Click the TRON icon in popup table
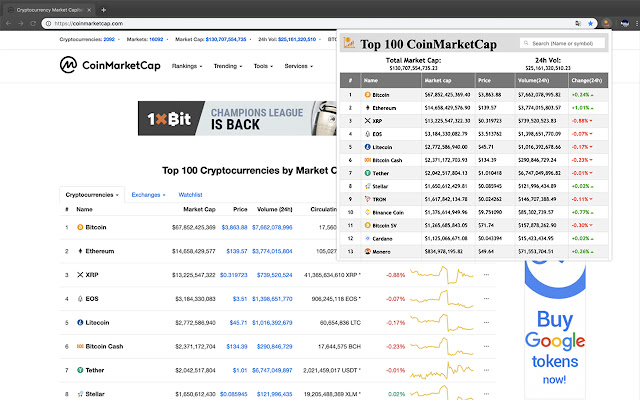This screenshot has width=640, height=400. pyautogui.click(x=367, y=199)
